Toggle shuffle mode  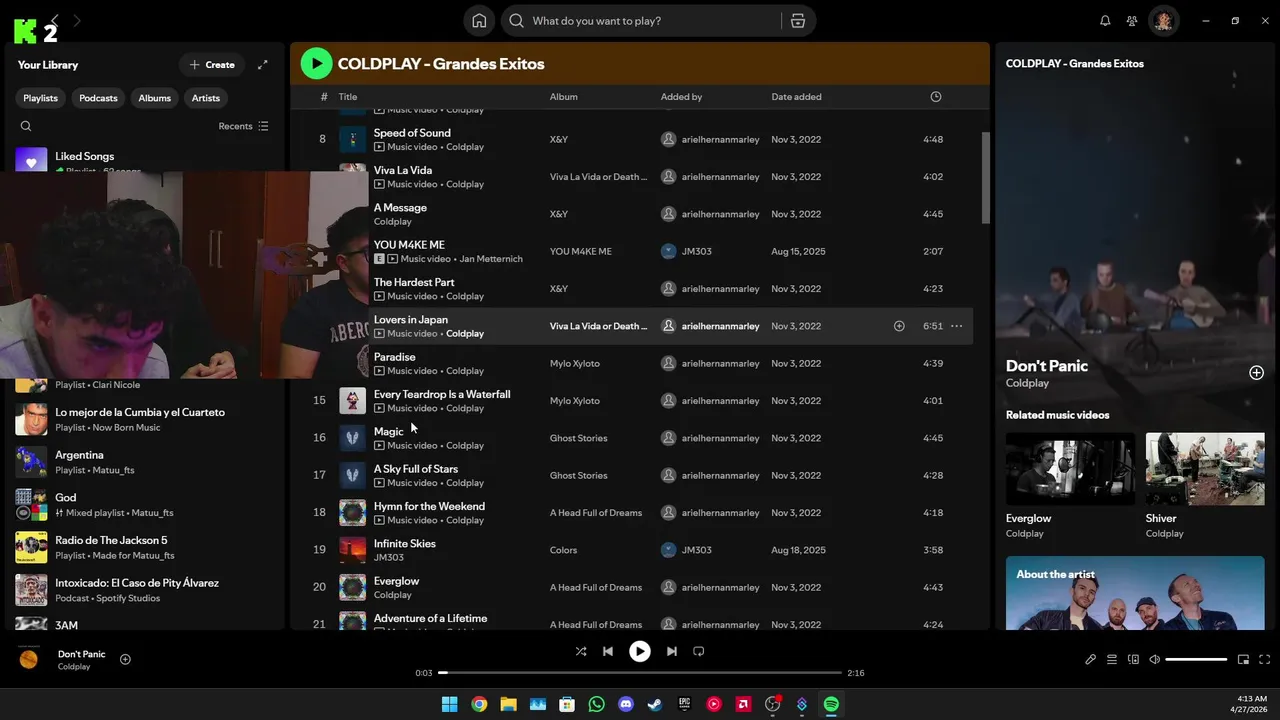tap(581, 651)
